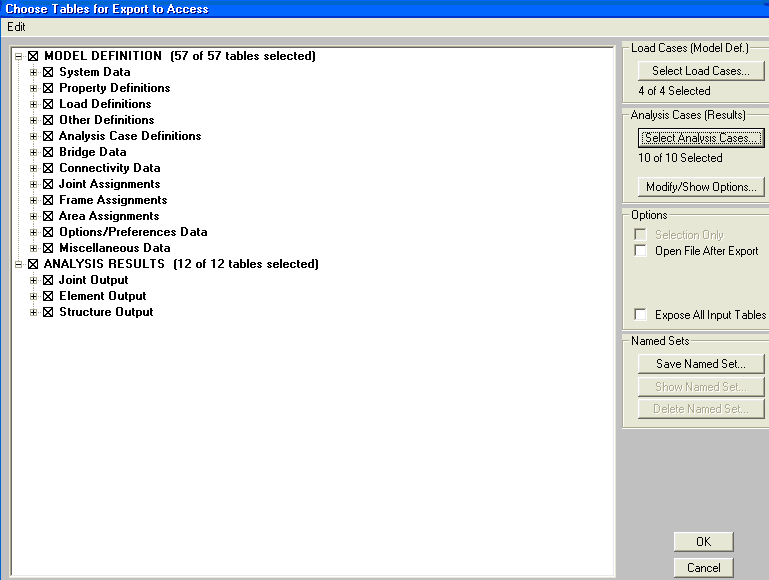Expand the Options/Preferences Data node
Screen dimensions: 769x580
(x=33, y=232)
